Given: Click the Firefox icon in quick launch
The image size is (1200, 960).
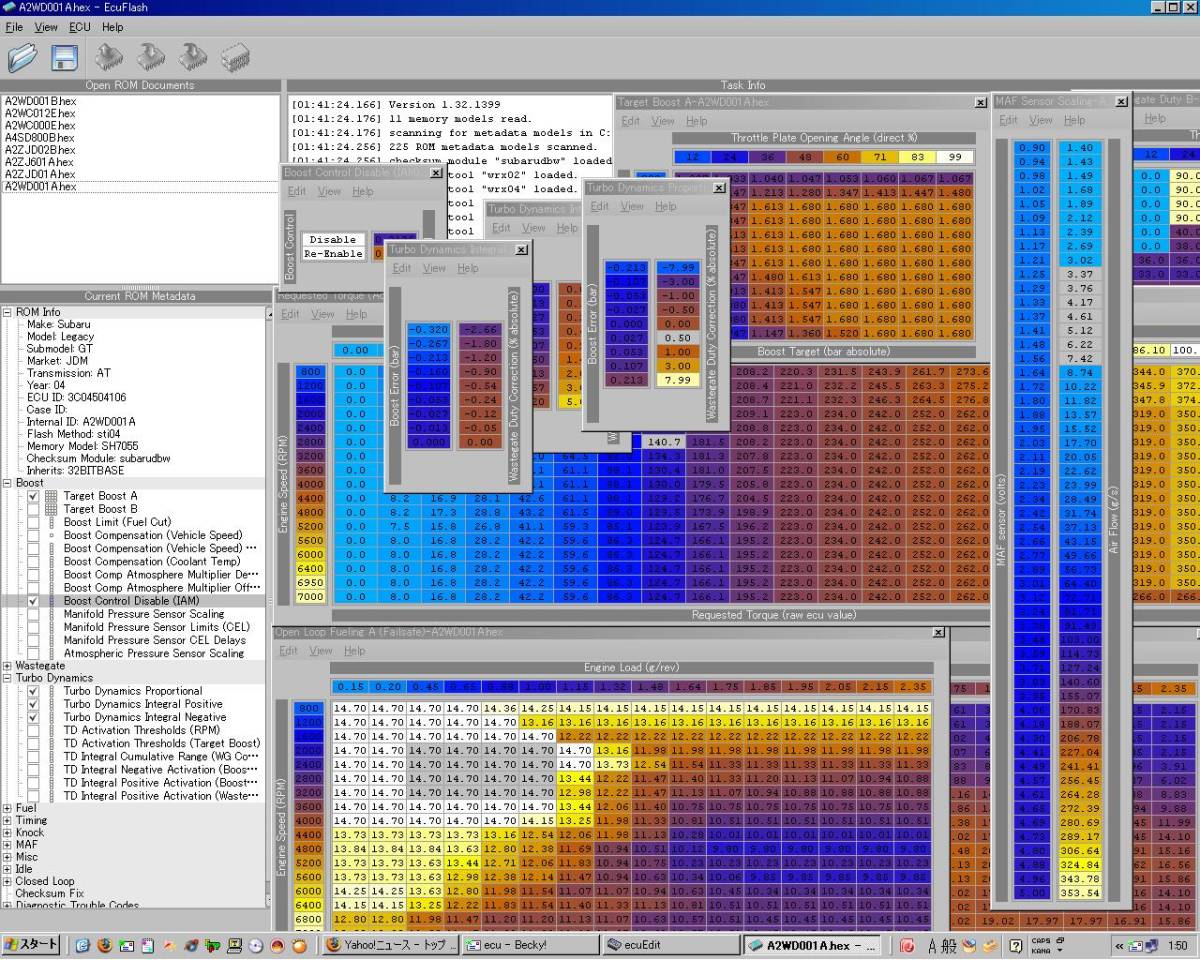Looking at the screenshot, I should click(104, 945).
